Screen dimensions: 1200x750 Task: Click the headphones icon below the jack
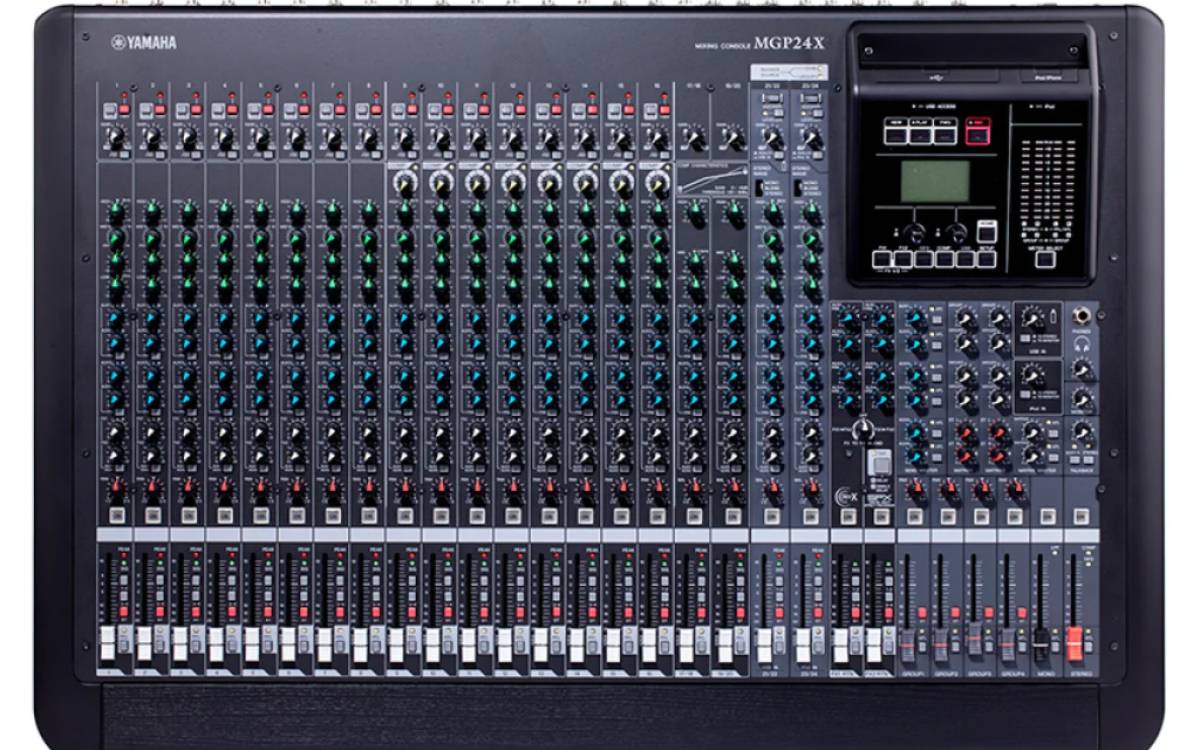click(x=1080, y=343)
